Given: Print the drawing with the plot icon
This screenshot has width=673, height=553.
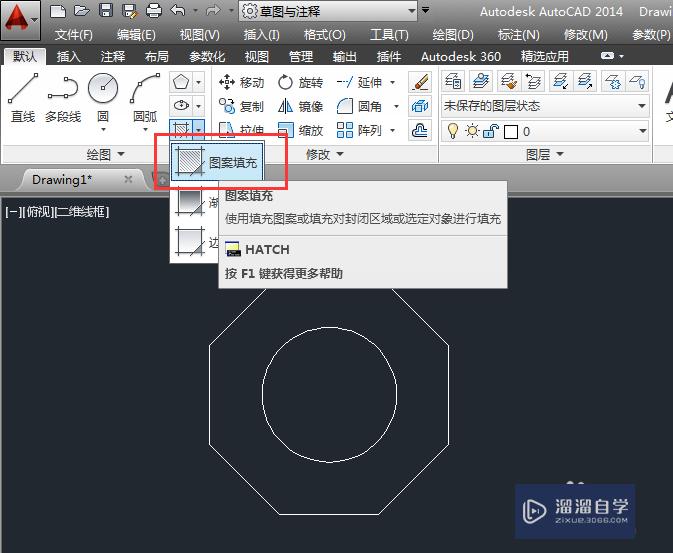Looking at the screenshot, I should click(154, 11).
